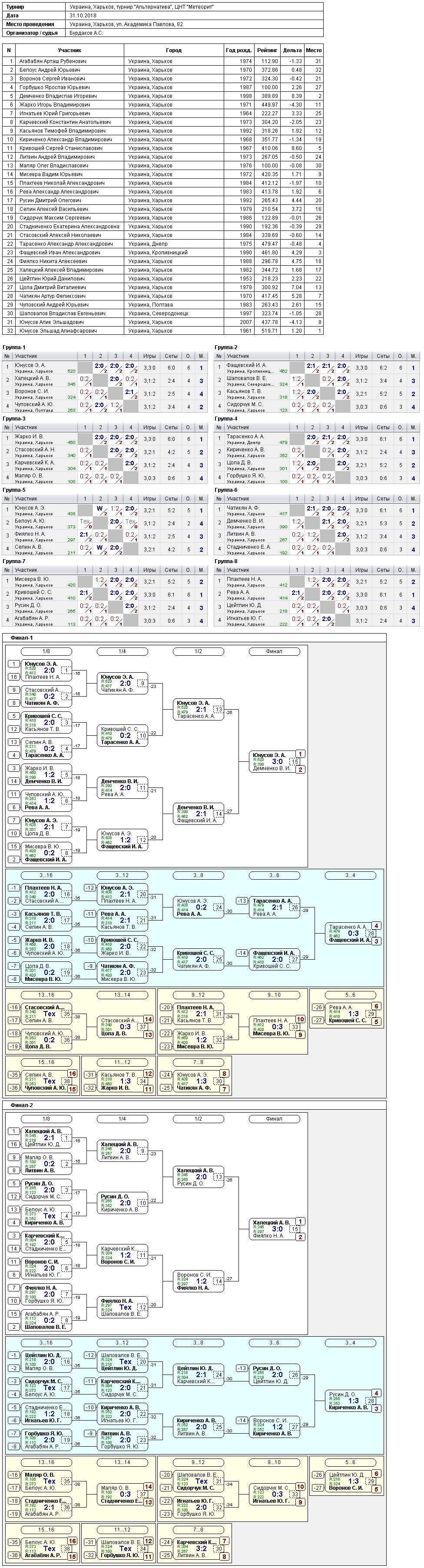Select the row for Фащевский Иван Александрович

pyautogui.click(x=163, y=253)
